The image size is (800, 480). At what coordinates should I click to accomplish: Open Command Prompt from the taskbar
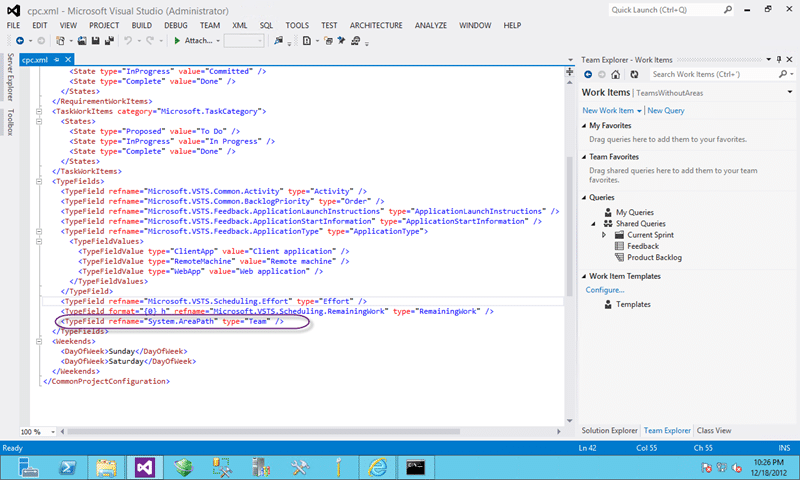[x=416, y=467]
